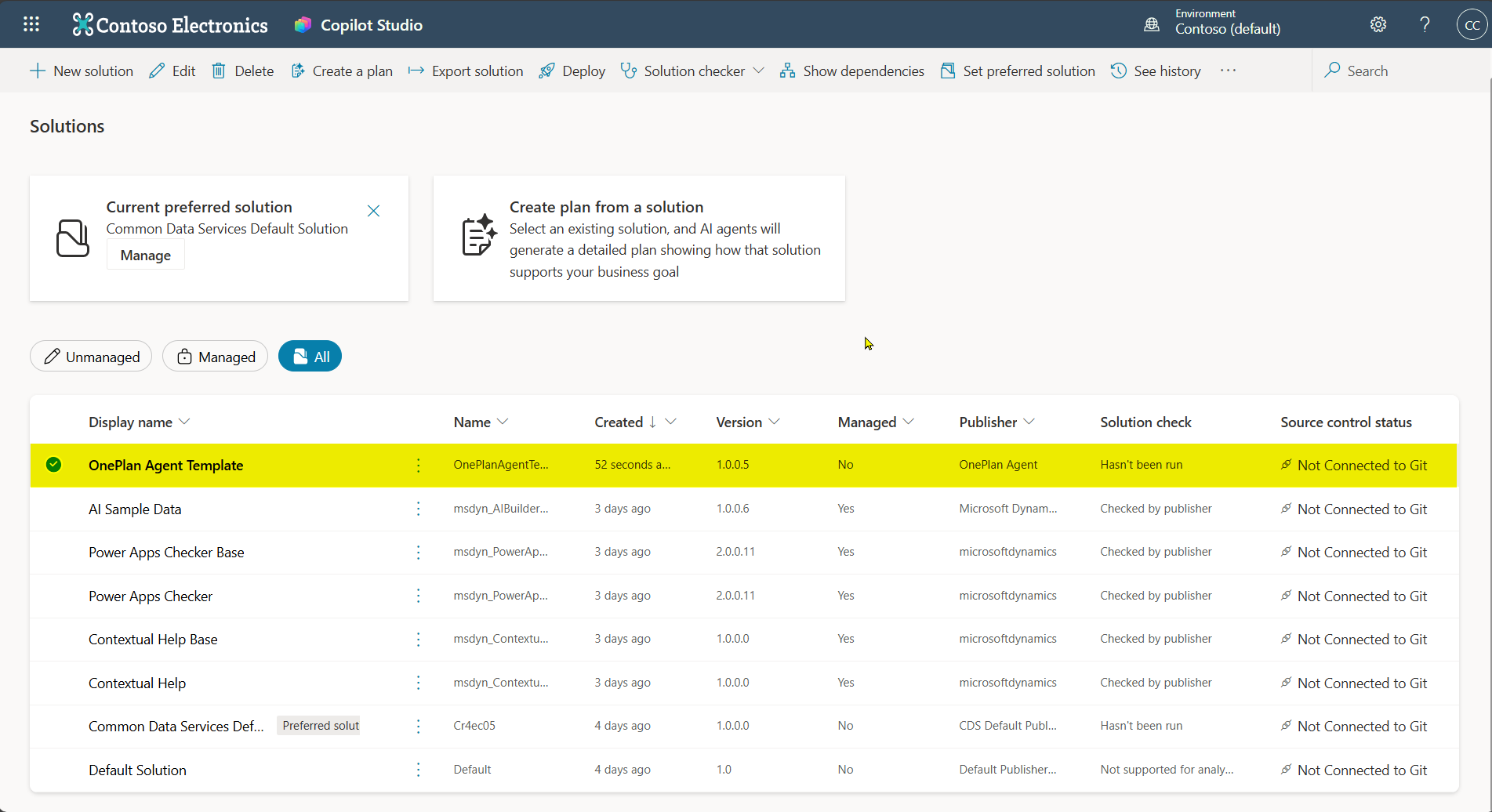Click the Export solution toolbar item
The width and height of the screenshot is (1492, 812).
tap(466, 71)
